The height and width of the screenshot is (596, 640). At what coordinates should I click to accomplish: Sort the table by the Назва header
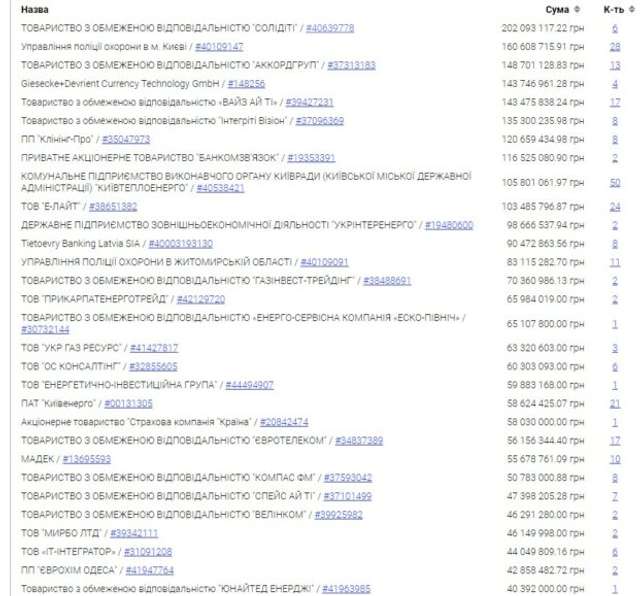pyautogui.click(x=34, y=9)
